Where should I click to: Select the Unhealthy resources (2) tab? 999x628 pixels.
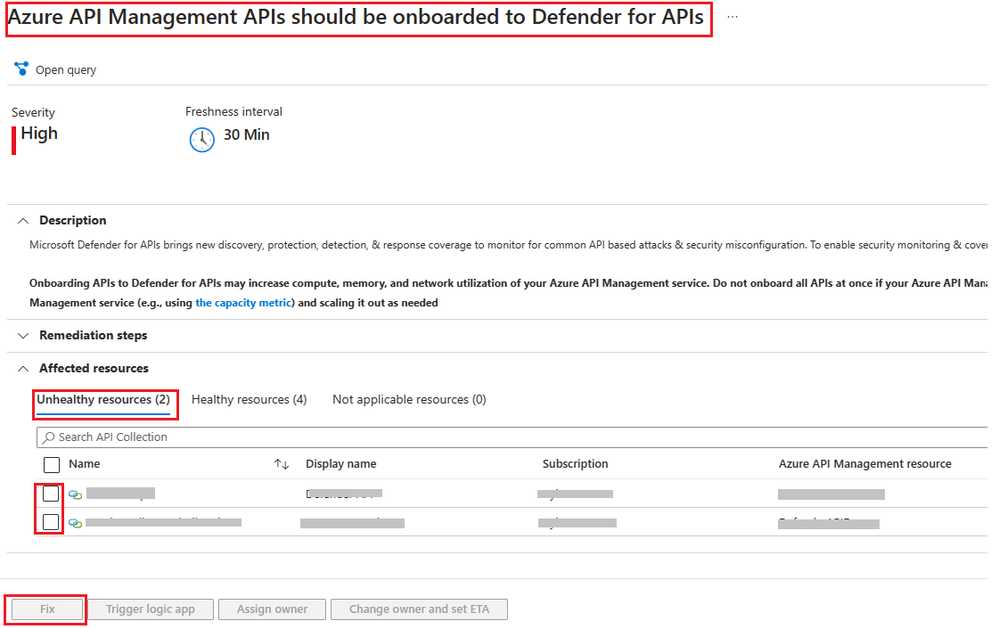click(x=103, y=399)
